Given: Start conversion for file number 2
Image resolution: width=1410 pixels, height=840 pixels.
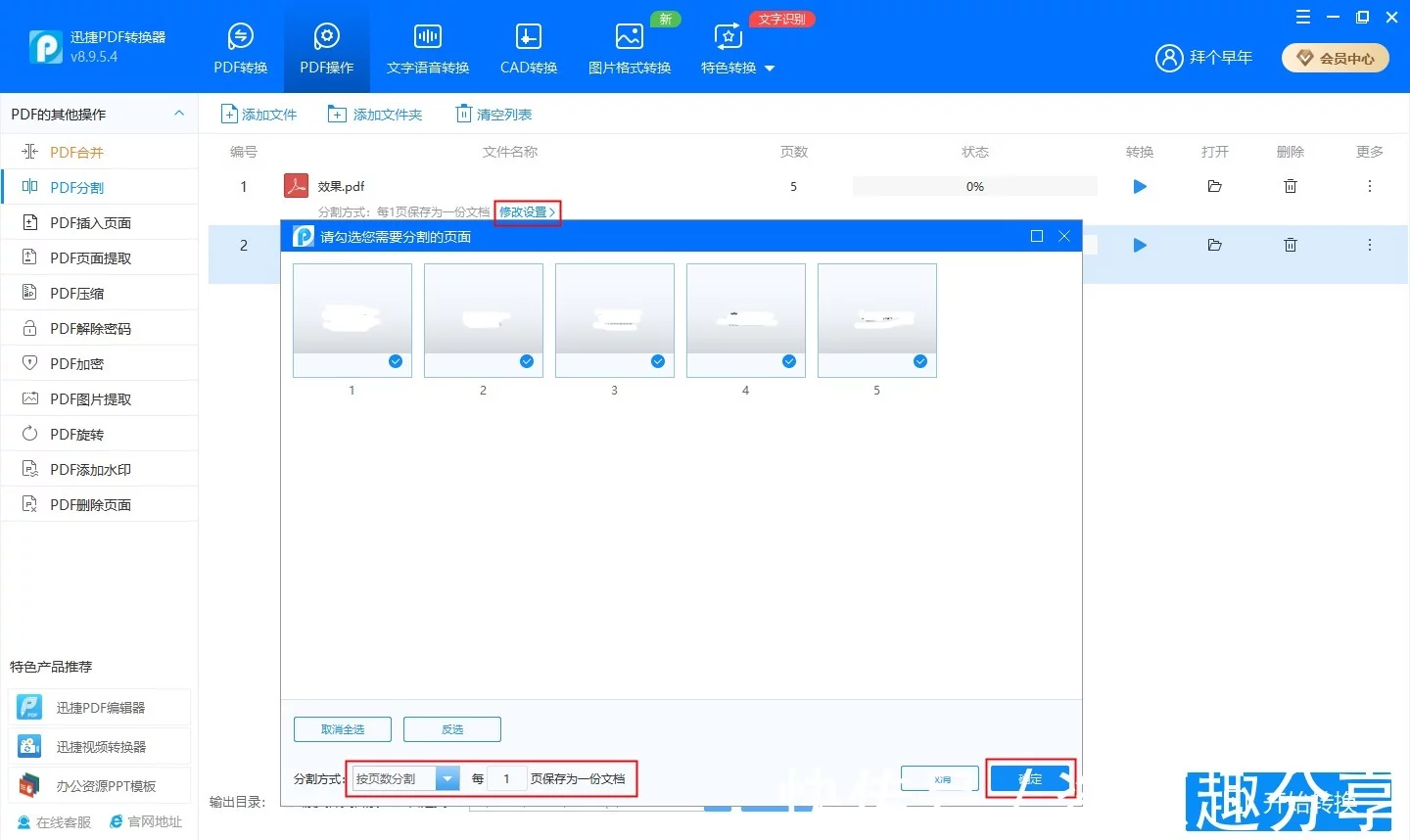Looking at the screenshot, I should [x=1140, y=245].
